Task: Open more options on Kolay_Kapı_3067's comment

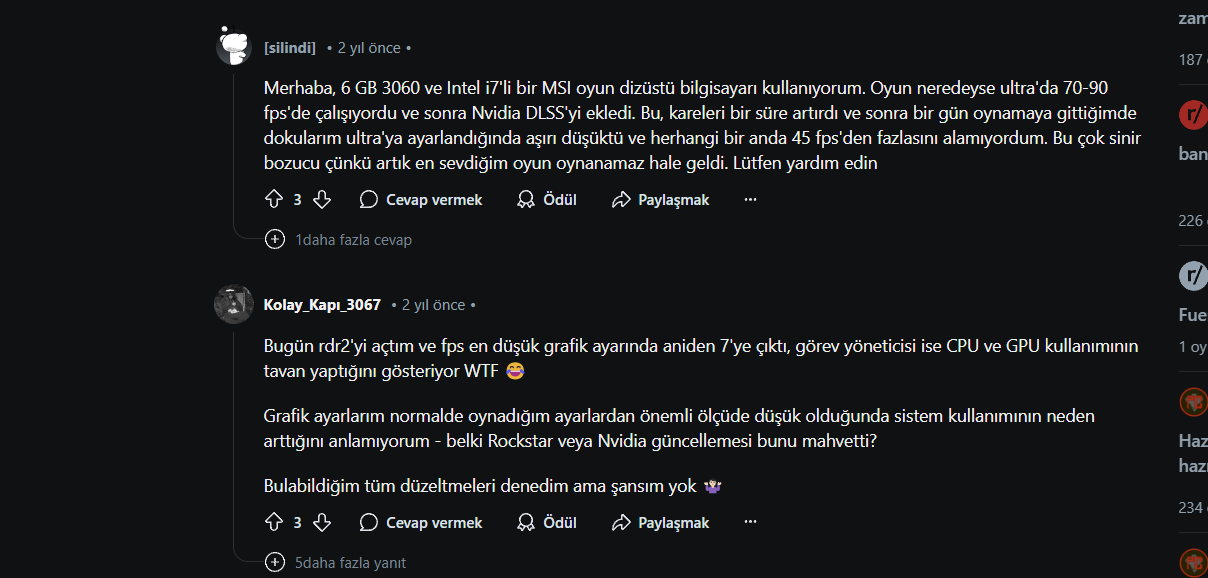Action: tap(750, 522)
